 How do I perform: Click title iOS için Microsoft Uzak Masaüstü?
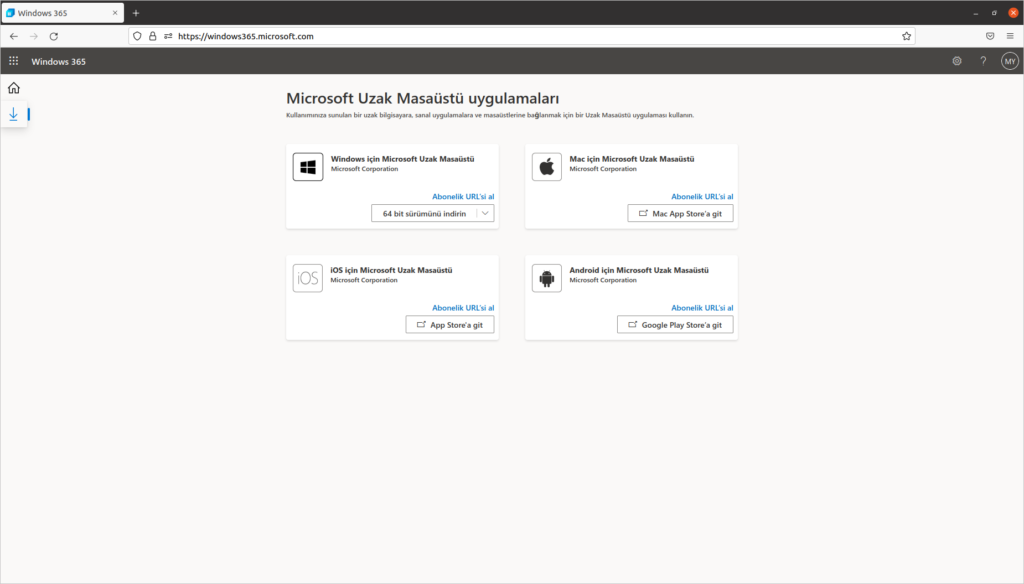coord(391,270)
